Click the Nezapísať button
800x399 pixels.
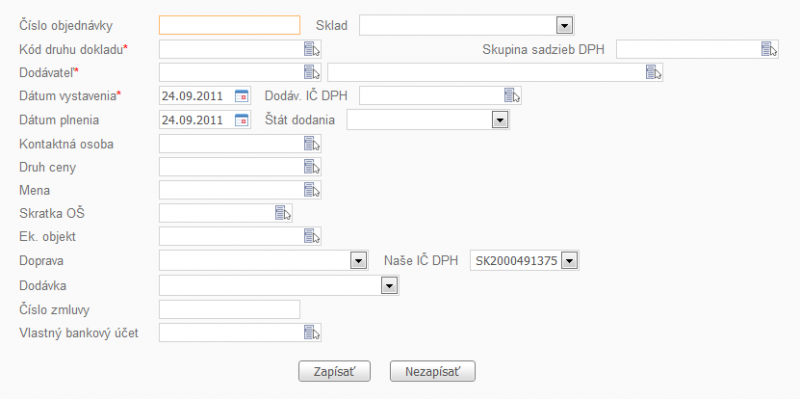433,371
